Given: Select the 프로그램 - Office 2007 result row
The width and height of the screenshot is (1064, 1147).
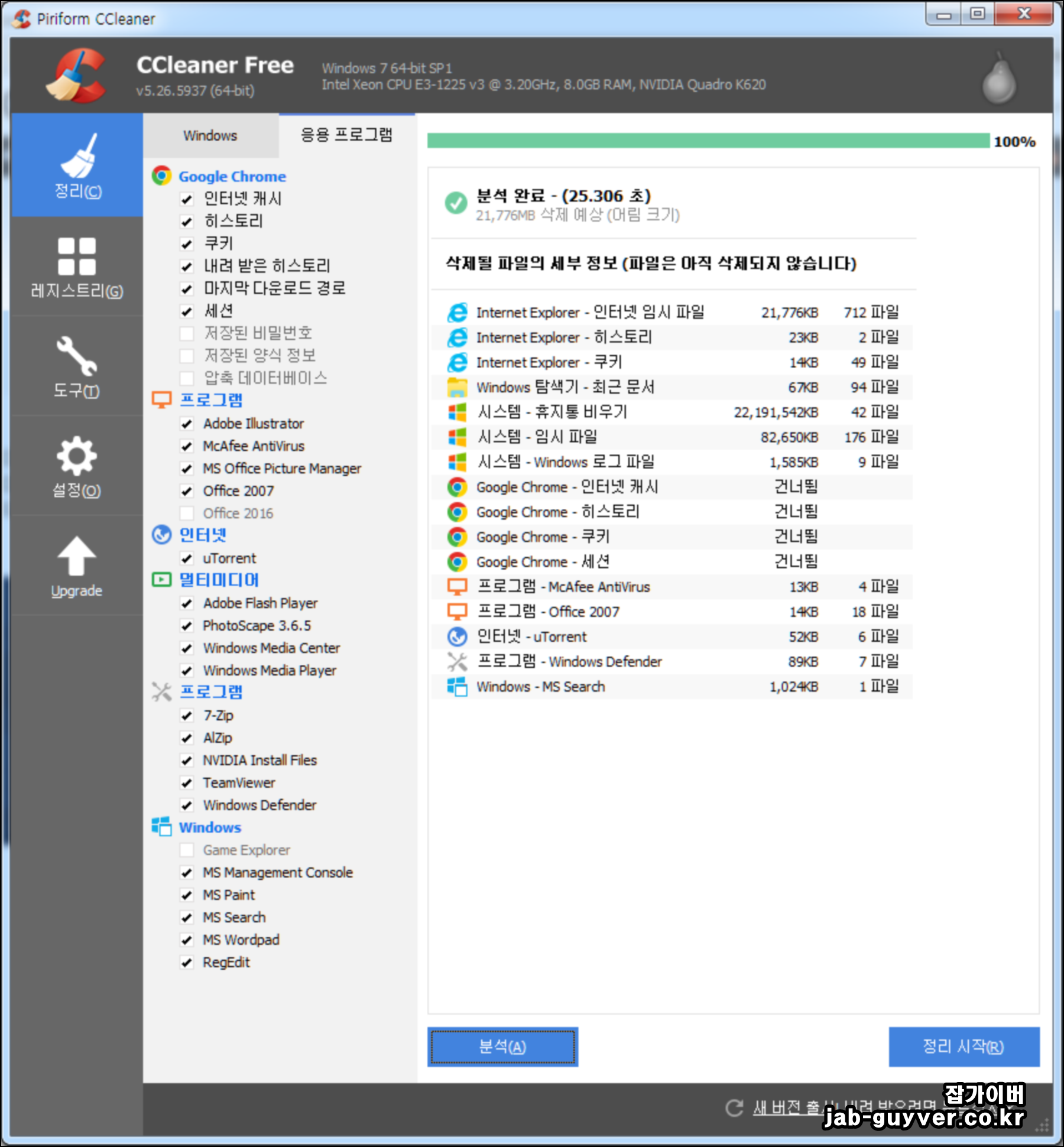Looking at the screenshot, I should (x=672, y=612).
